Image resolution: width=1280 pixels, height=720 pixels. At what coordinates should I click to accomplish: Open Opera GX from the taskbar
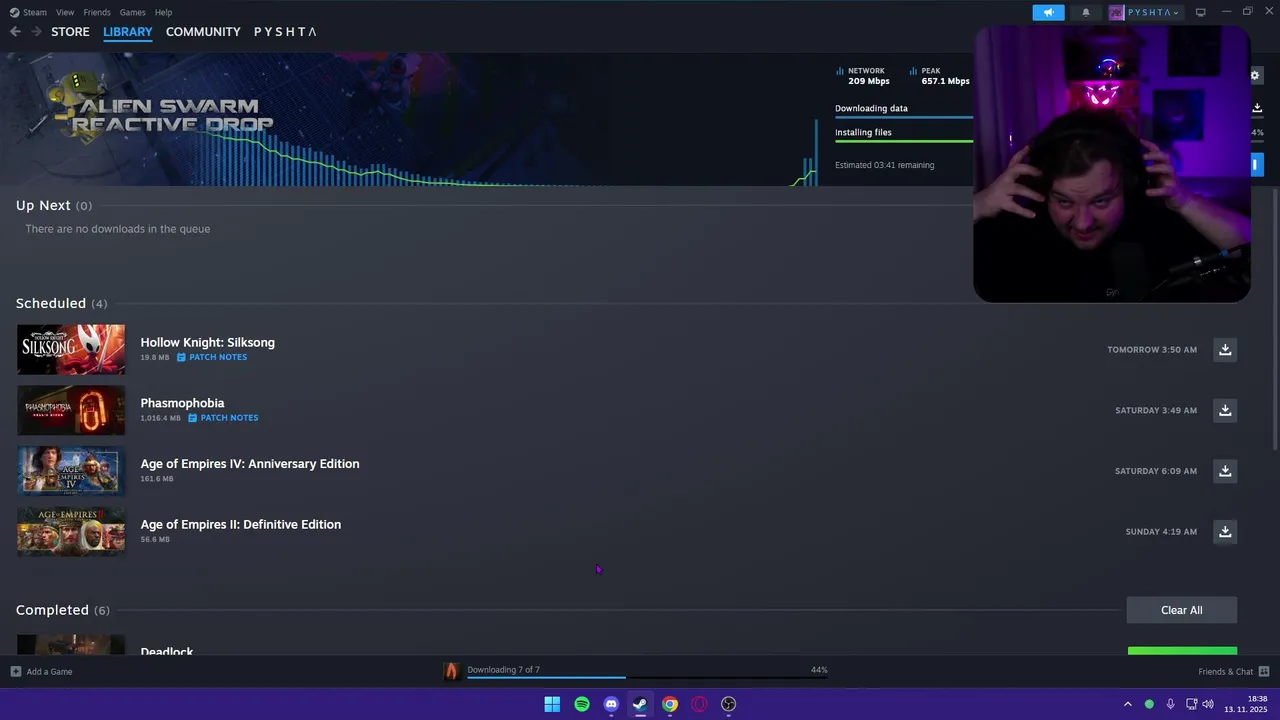(x=699, y=704)
